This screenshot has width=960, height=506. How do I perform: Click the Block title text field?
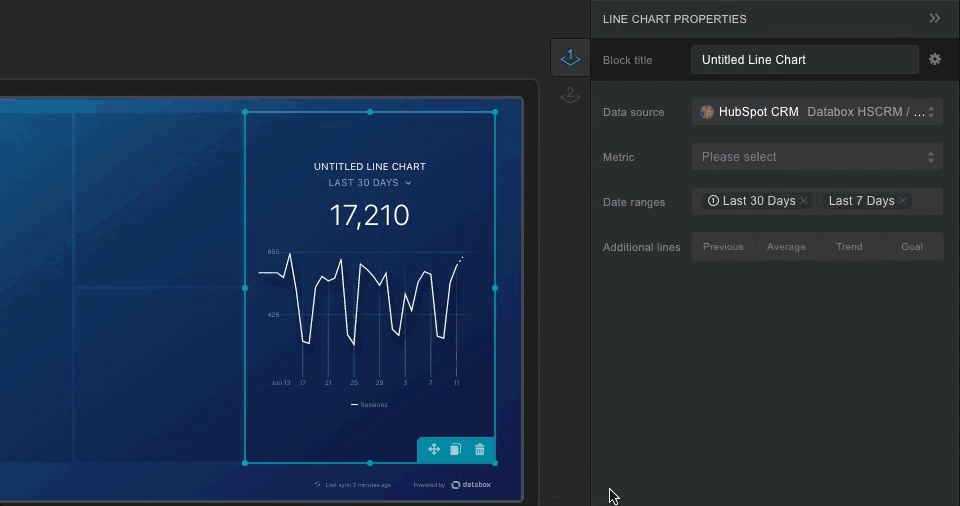click(x=804, y=60)
